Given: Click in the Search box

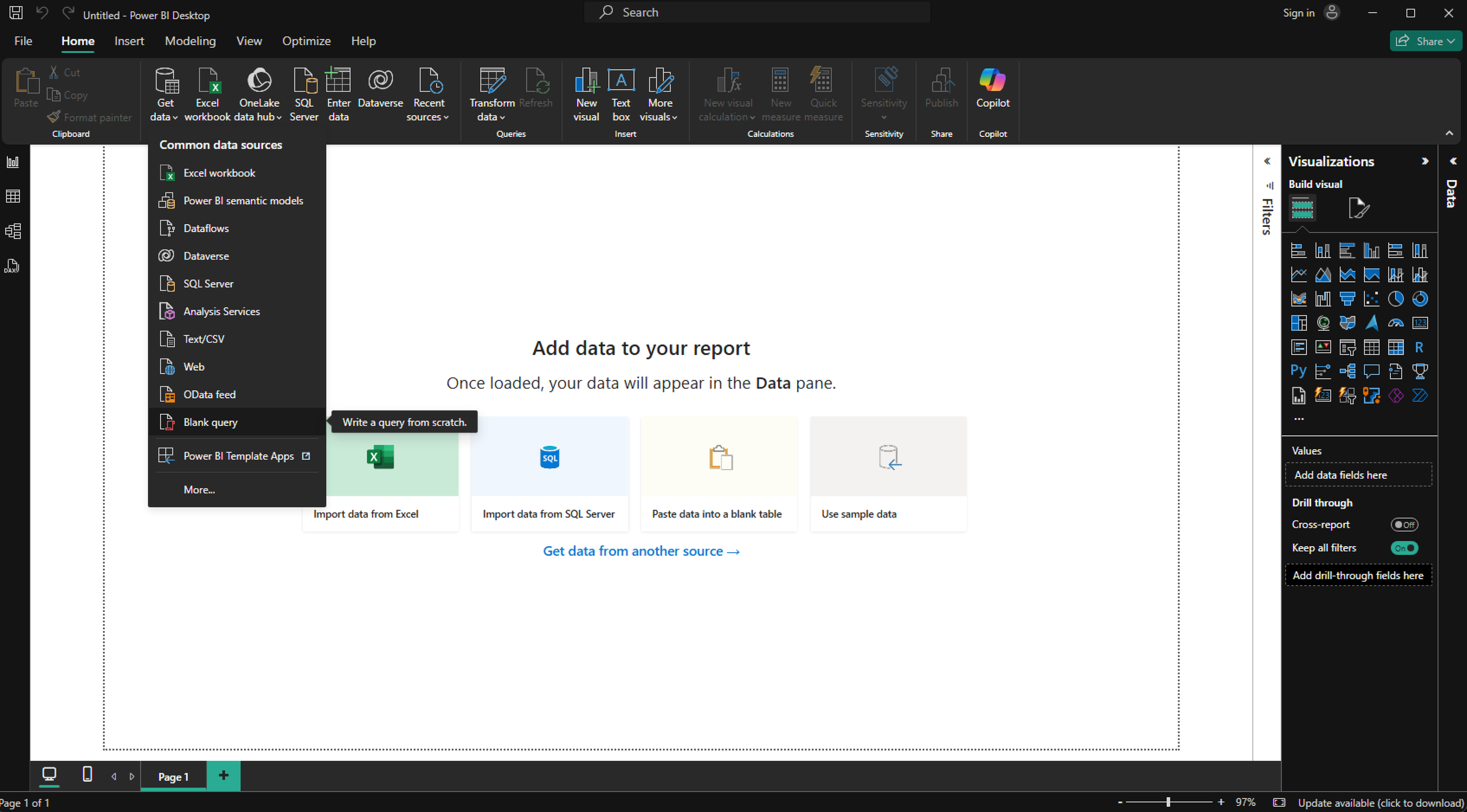Looking at the screenshot, I should tap(756, 13).
